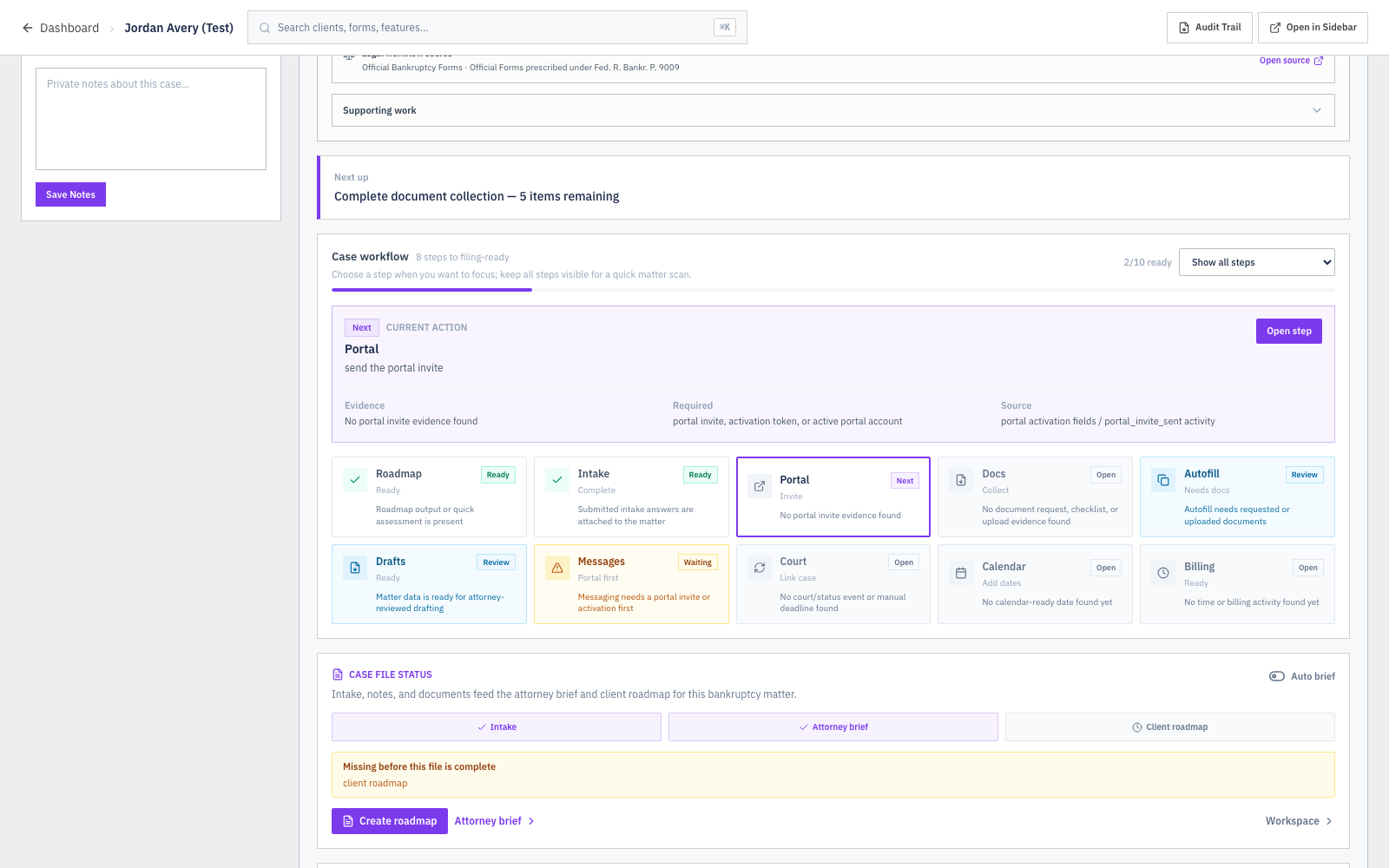The width and height of the screenshot is (1389, 868).
Task: Click the back arrow icon beside Dashboard
Action: click(28, 28)
